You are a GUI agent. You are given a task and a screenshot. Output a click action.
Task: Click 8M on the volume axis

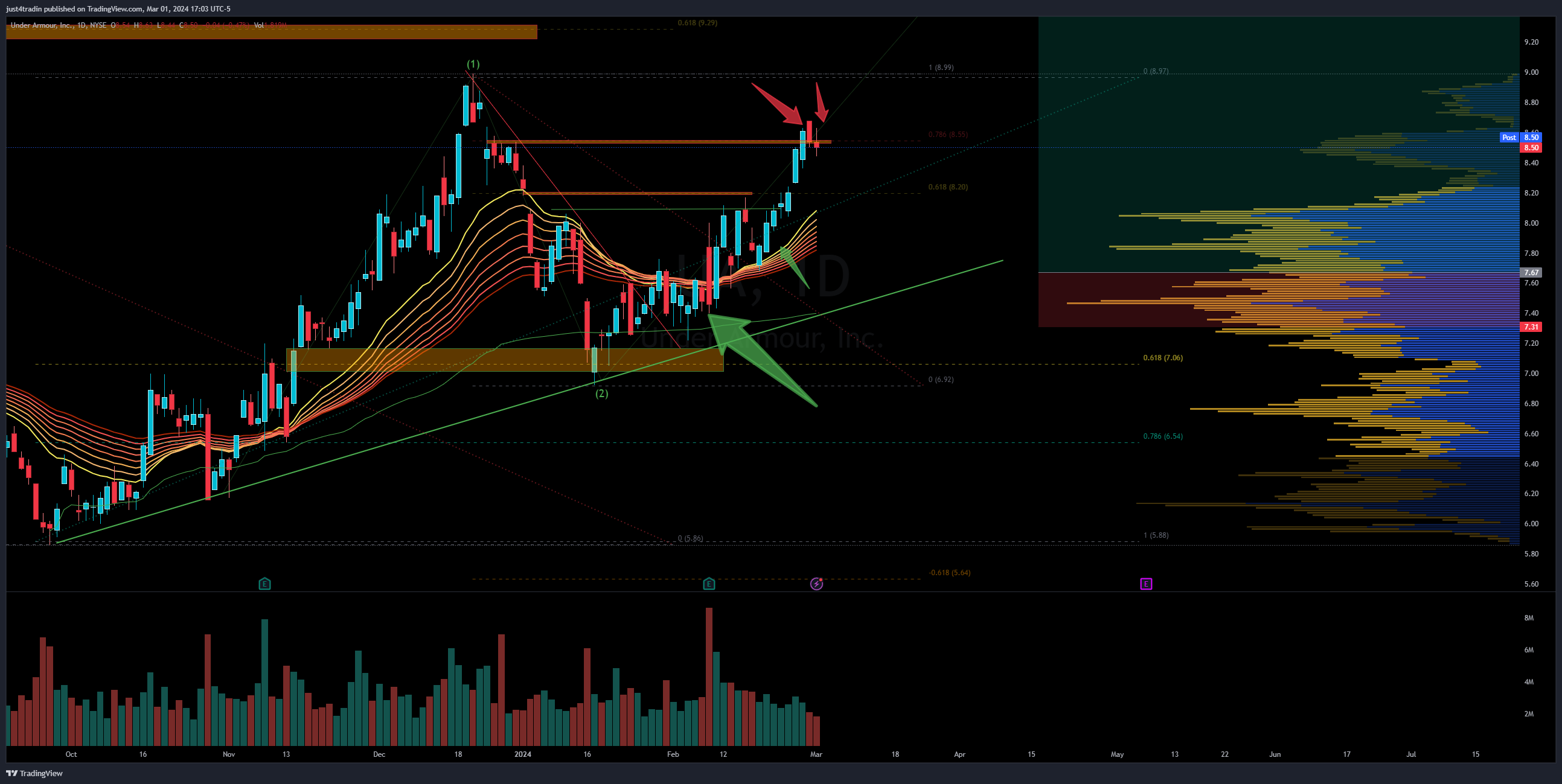point(1529,618)
